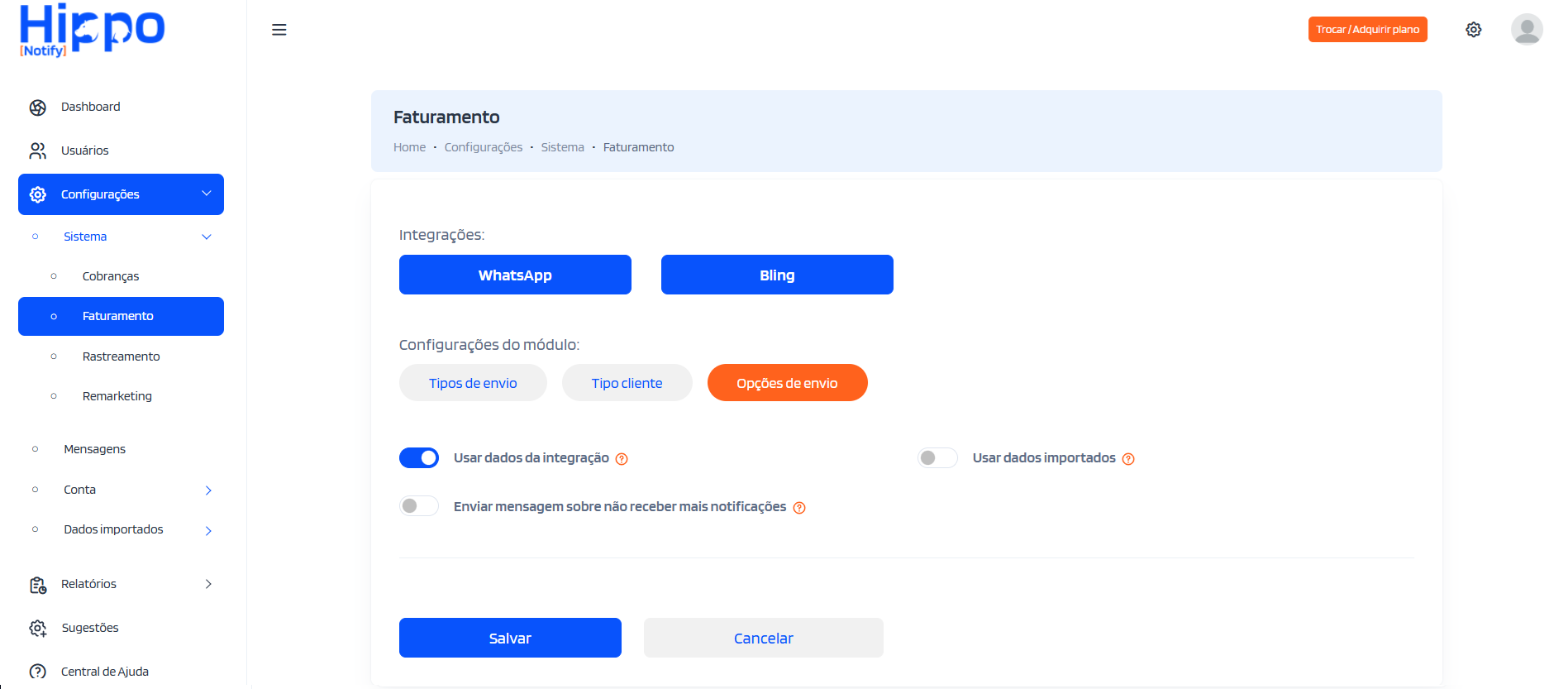The image size is (1568, 689).
Task: Click the Usuários people icon
Action: click(38, 151)
